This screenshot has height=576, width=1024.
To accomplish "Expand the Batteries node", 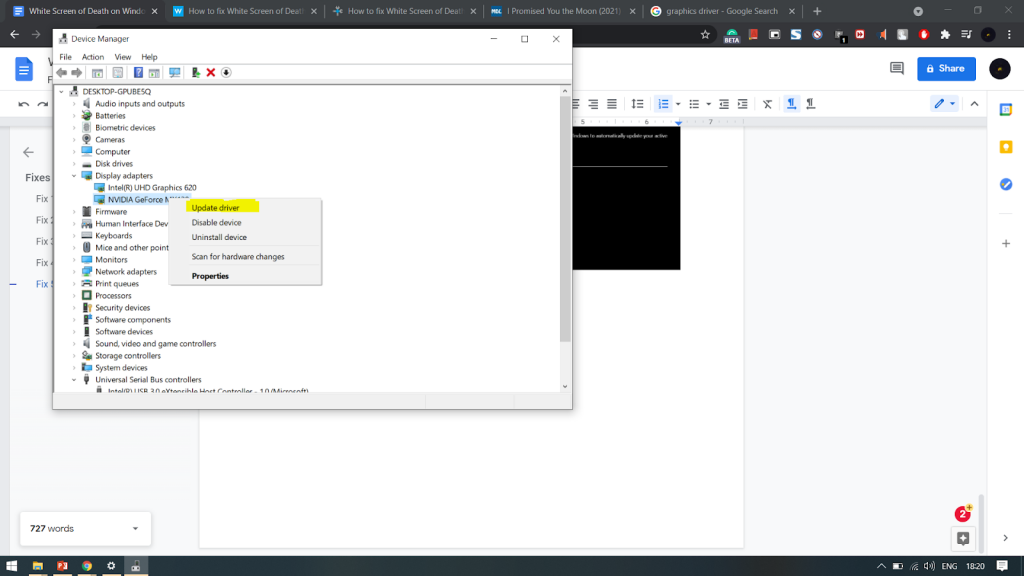I will coord(74,116).
